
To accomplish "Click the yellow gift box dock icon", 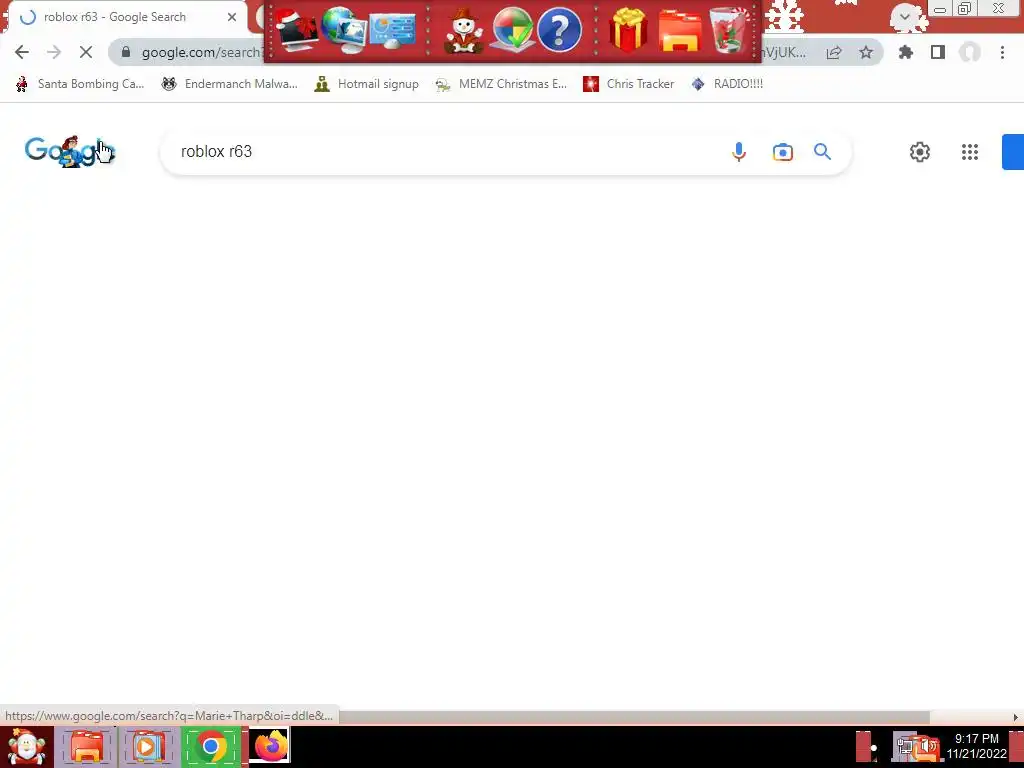I will (628, 30).
